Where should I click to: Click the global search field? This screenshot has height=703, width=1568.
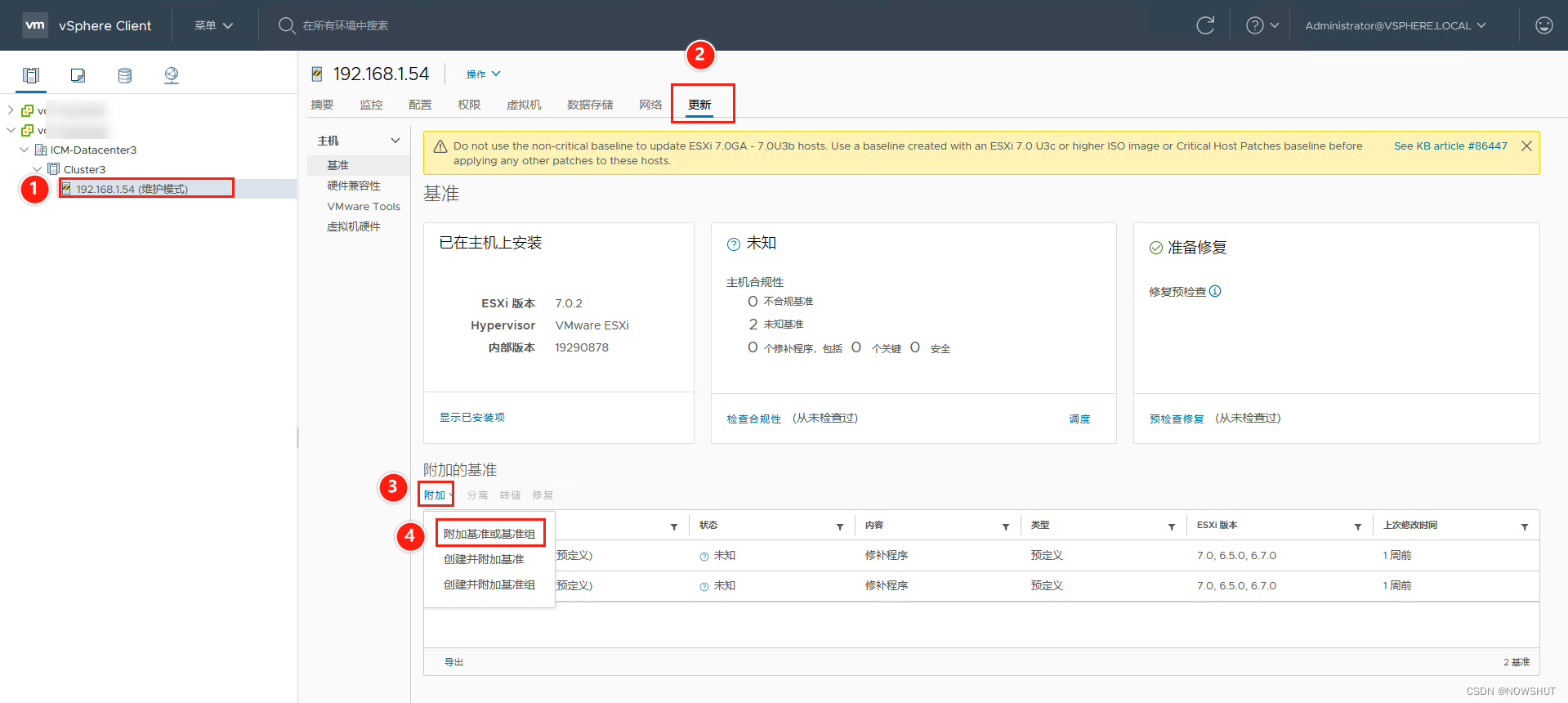[x=346, y=25]
